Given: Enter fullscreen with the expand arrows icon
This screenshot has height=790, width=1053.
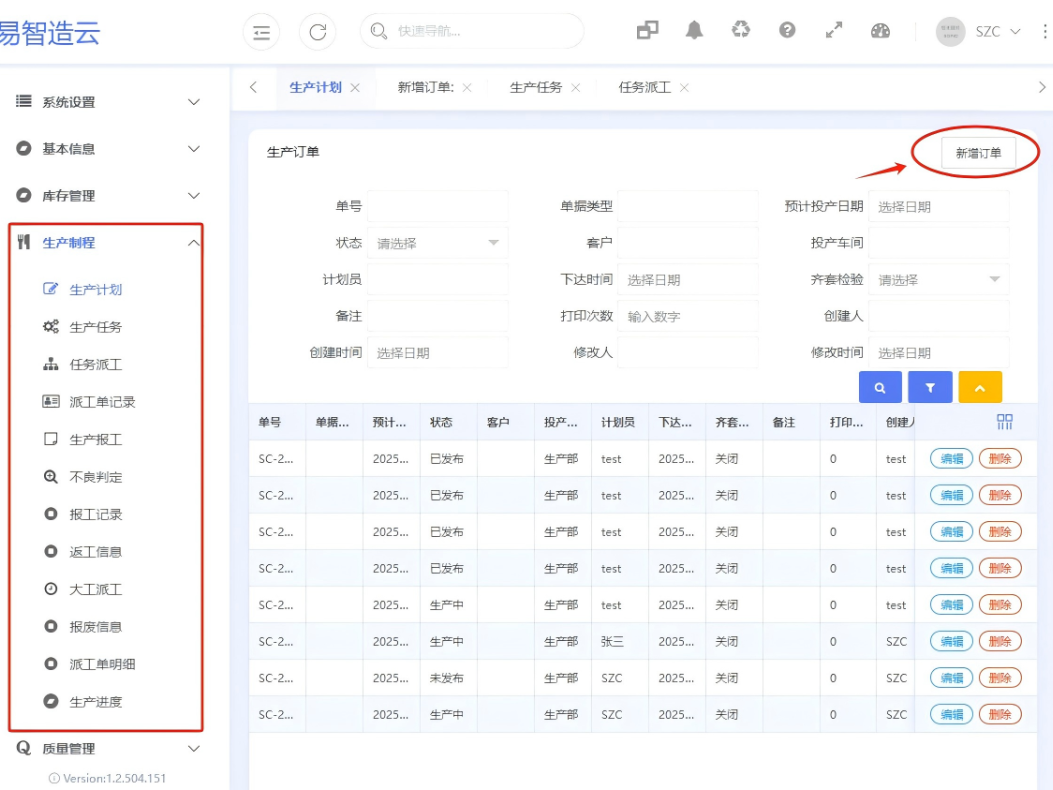Looking at the screenshot, I should point(833,31).
